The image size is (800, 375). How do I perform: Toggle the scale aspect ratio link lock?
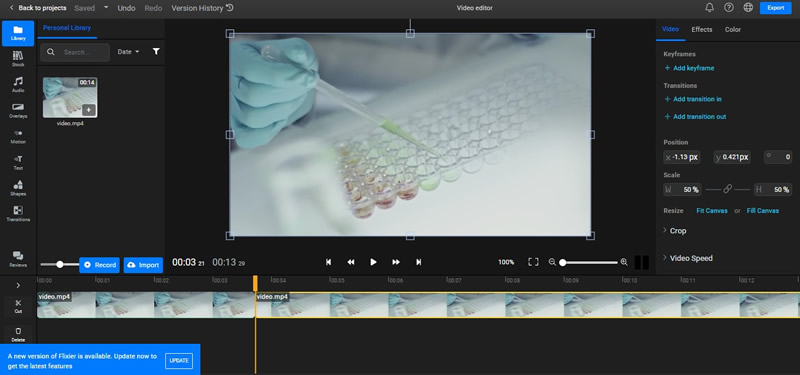pos(728,189)
